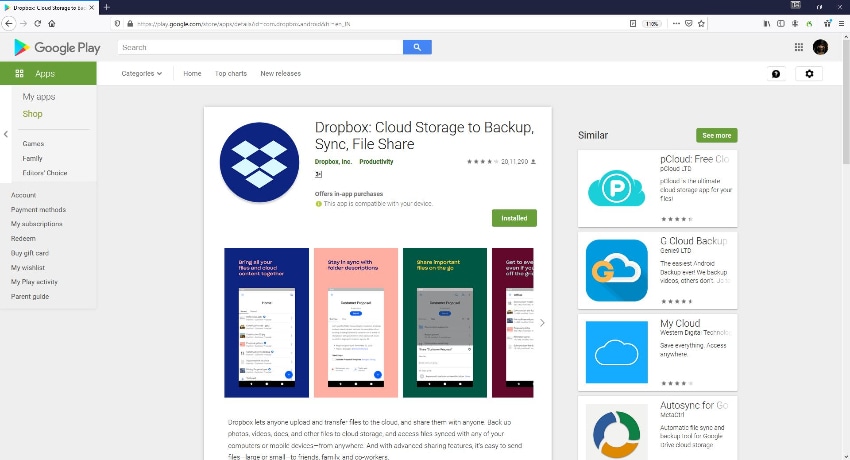Viewport: 850px width, 460px height.
Task: Open Account link in sidebar
Action: tap(23, 195)
